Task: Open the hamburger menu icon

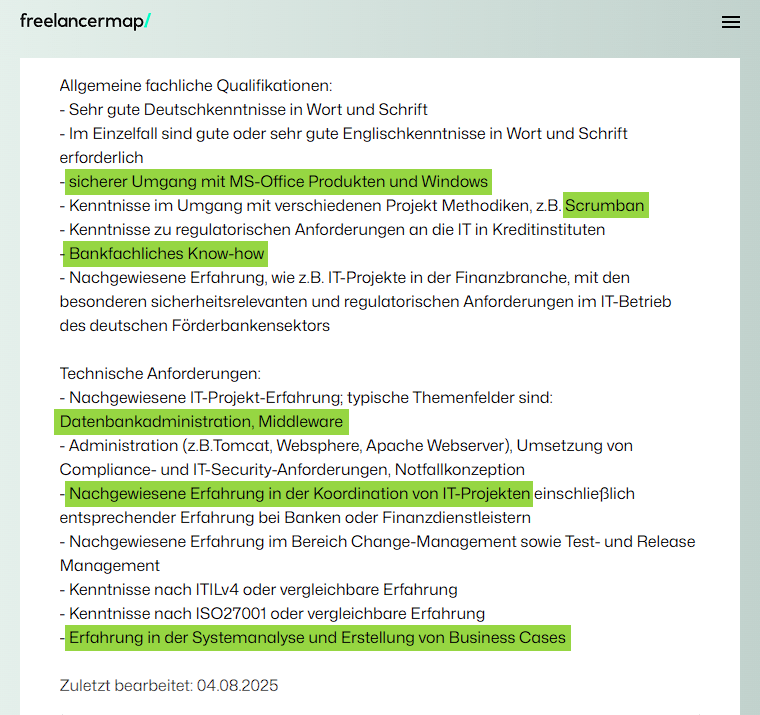Action: (730, 22)
